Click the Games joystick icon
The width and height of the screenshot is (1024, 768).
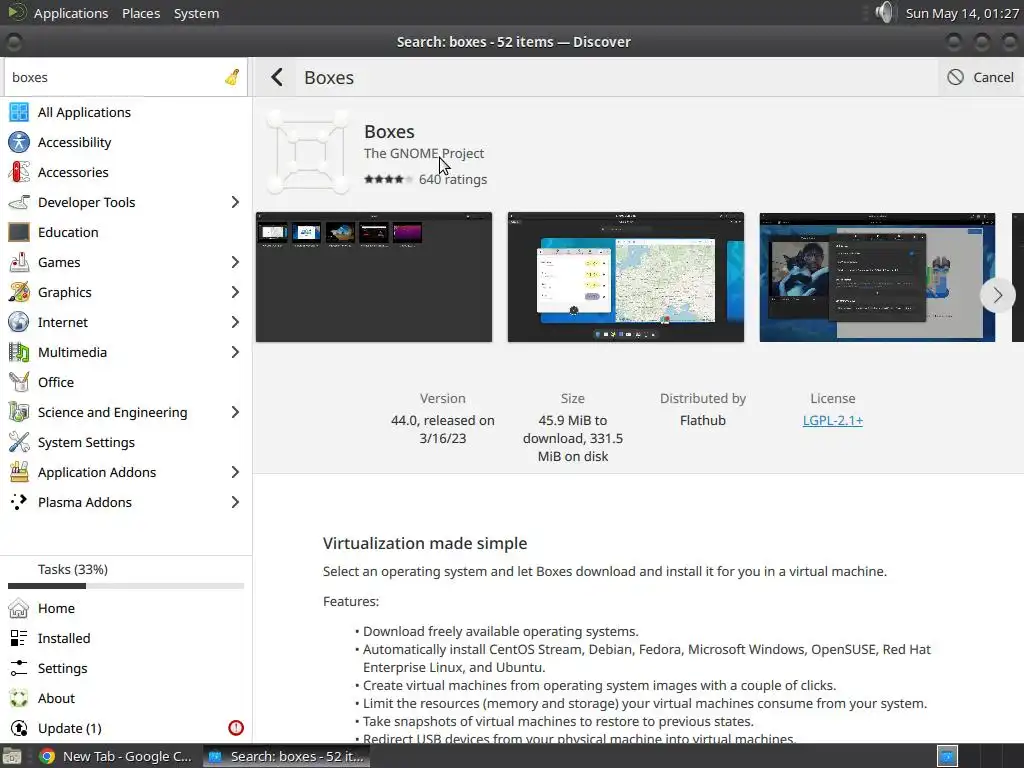tap(19, 263)
